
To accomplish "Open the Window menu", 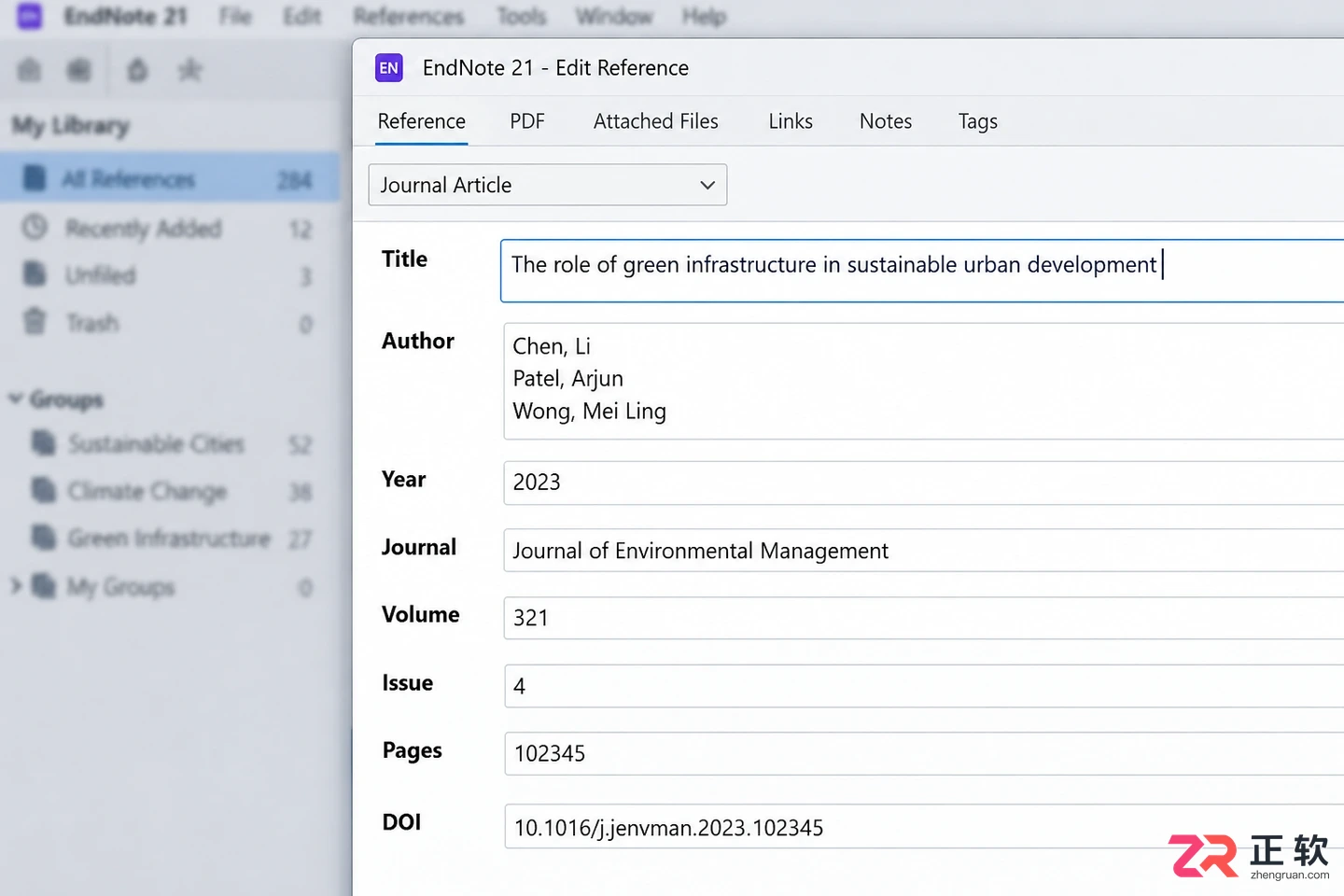I will pos(614,16).
